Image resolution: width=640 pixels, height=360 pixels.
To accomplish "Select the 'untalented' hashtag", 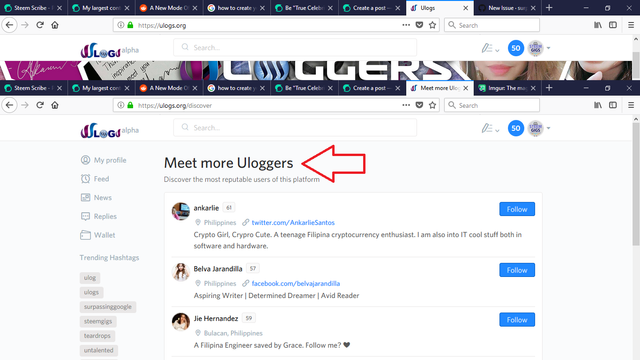I will [99, 350].
